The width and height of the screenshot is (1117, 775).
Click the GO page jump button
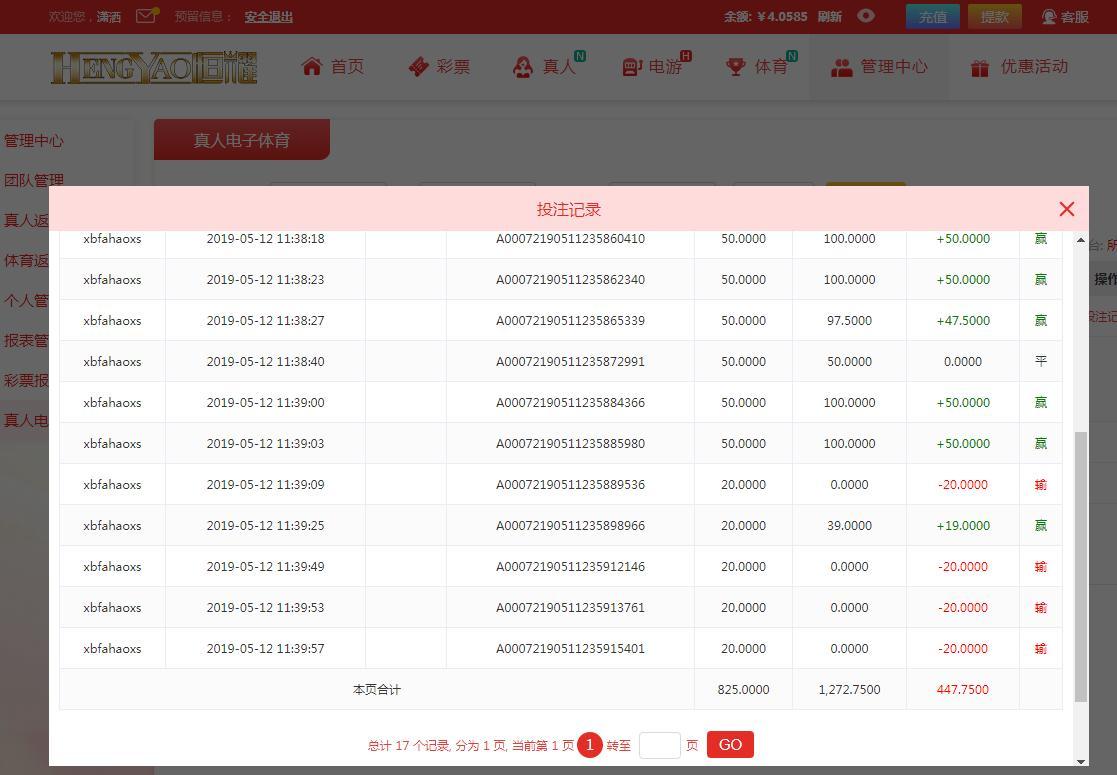[730, 745]
